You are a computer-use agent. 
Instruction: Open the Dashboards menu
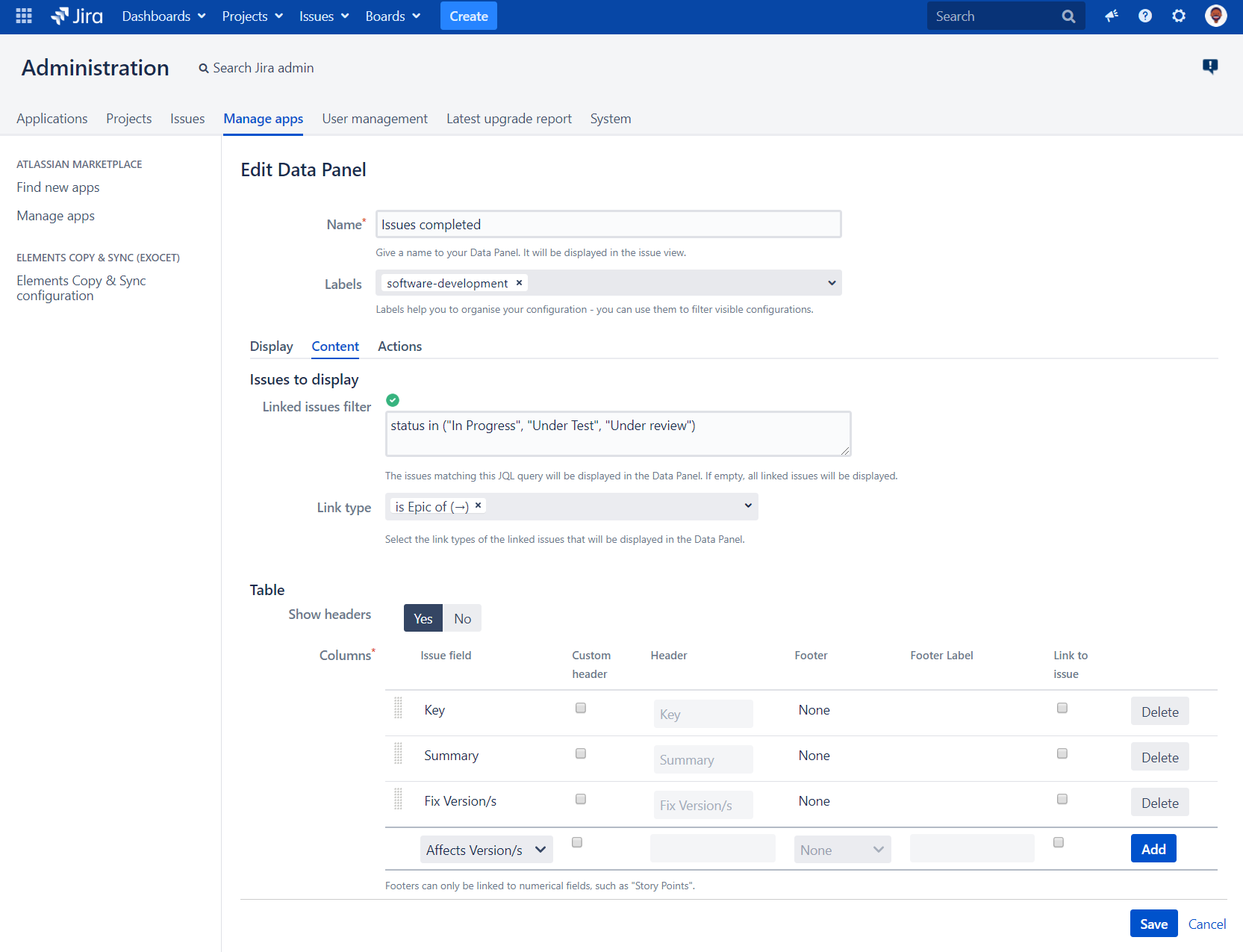coord(163,16)
